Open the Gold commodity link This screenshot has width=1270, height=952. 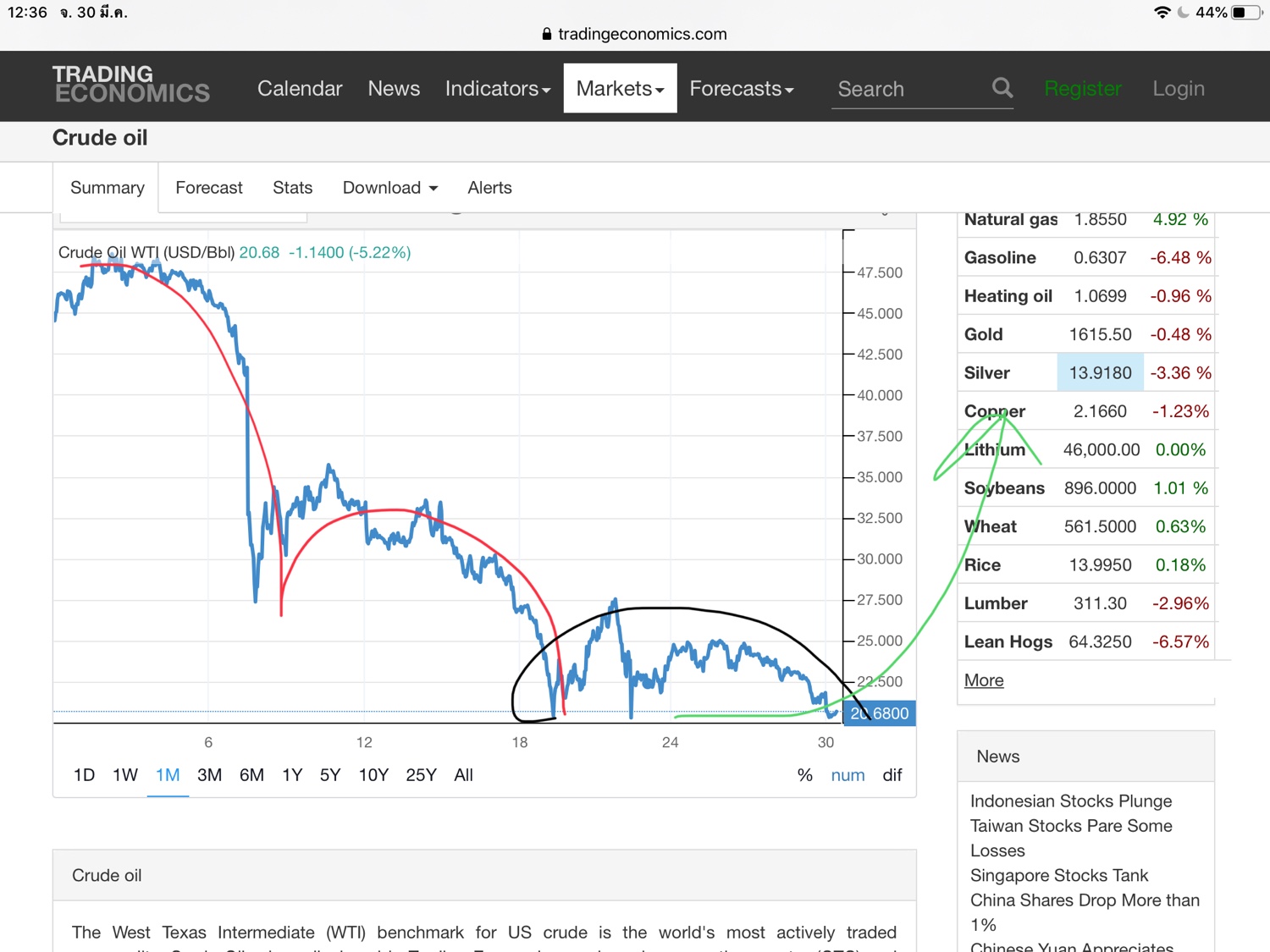[x=983, y=334]
